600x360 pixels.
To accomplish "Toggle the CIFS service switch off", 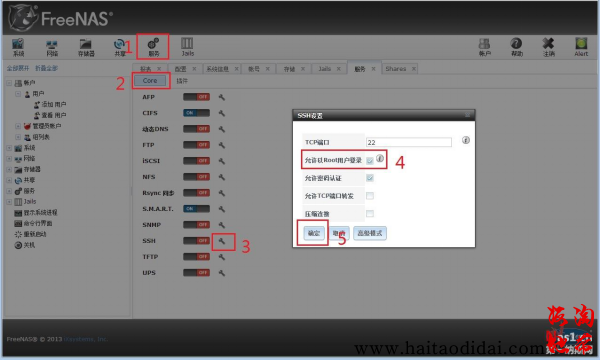I will [x=196, y=113].
